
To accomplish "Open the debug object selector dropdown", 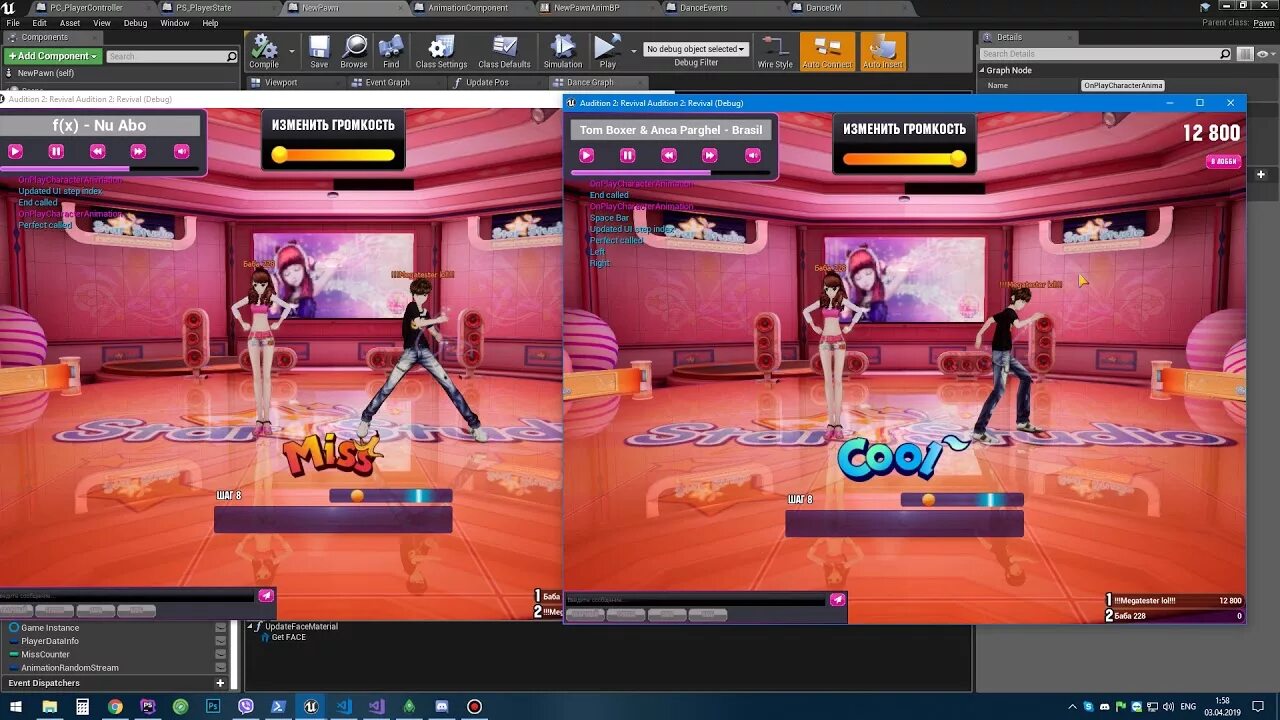I will (x=696, y=49).
